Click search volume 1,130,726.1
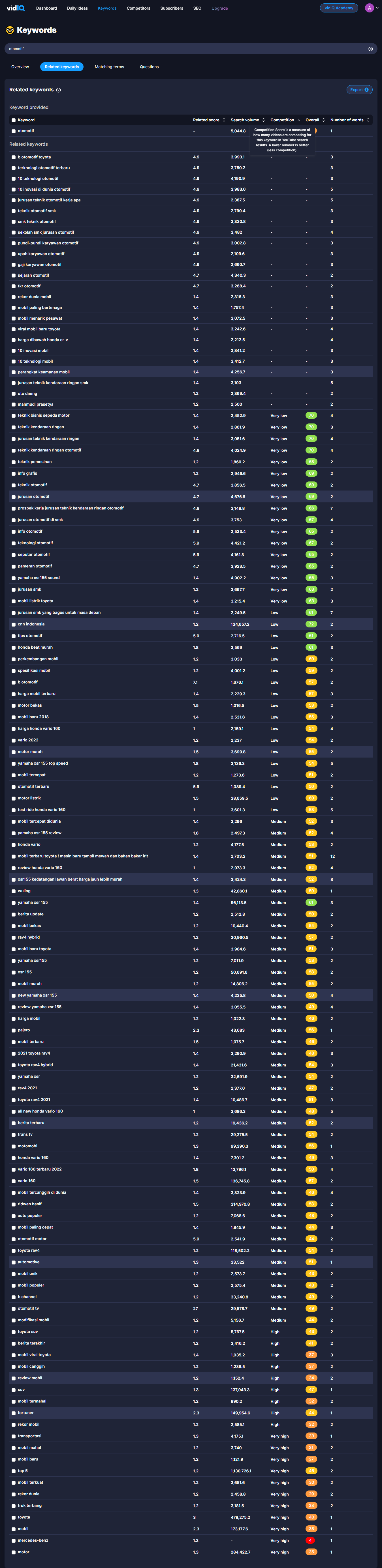382x1568 pixels. [241, 1471]
